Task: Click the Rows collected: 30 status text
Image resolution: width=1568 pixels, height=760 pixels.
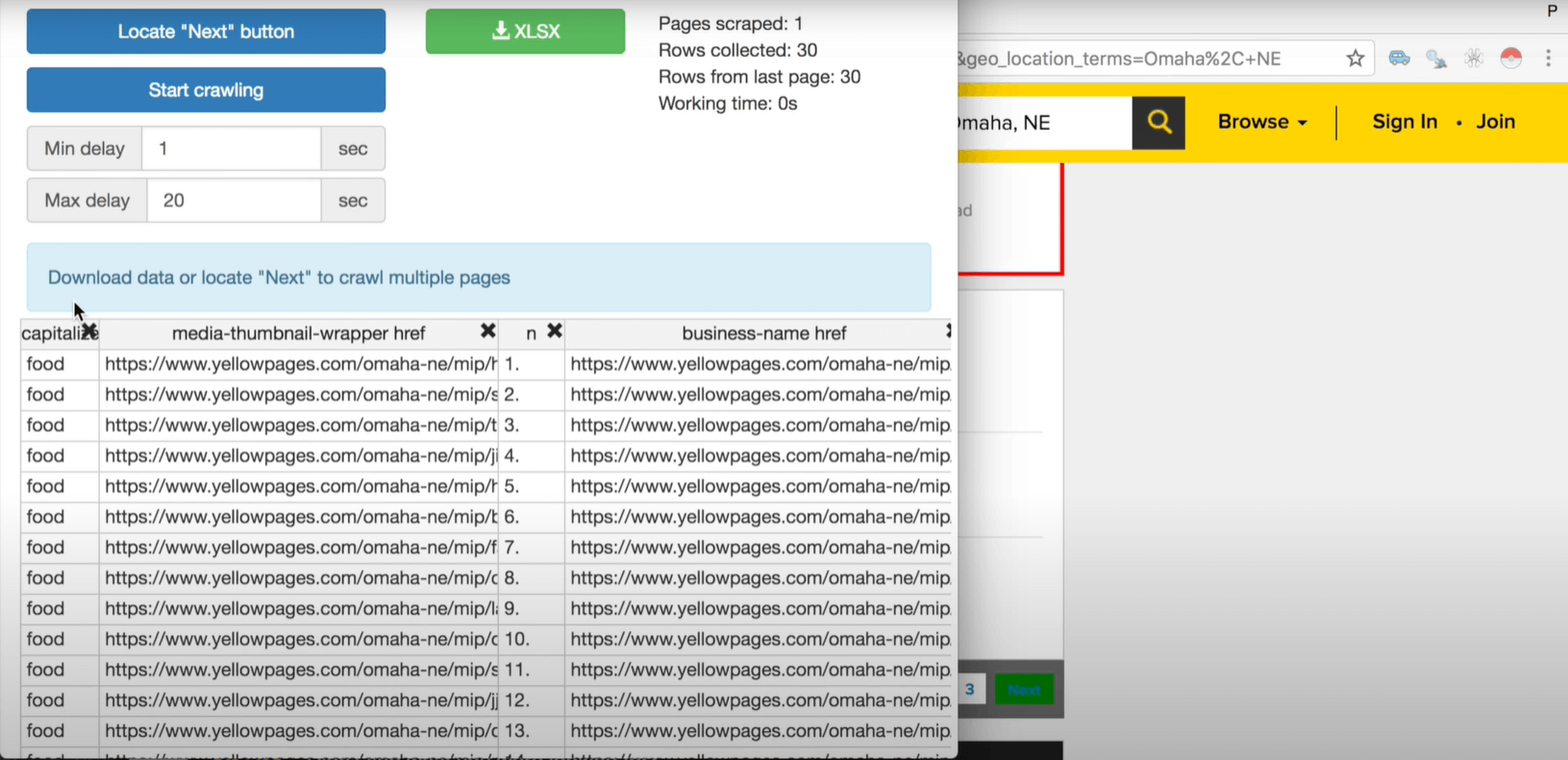Action: point(737,50)
